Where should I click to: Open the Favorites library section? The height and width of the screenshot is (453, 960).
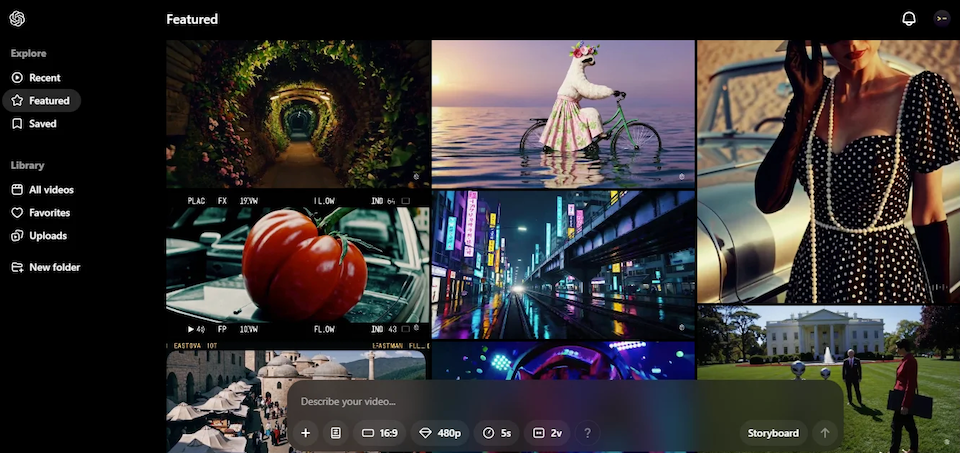coord(42,213)
